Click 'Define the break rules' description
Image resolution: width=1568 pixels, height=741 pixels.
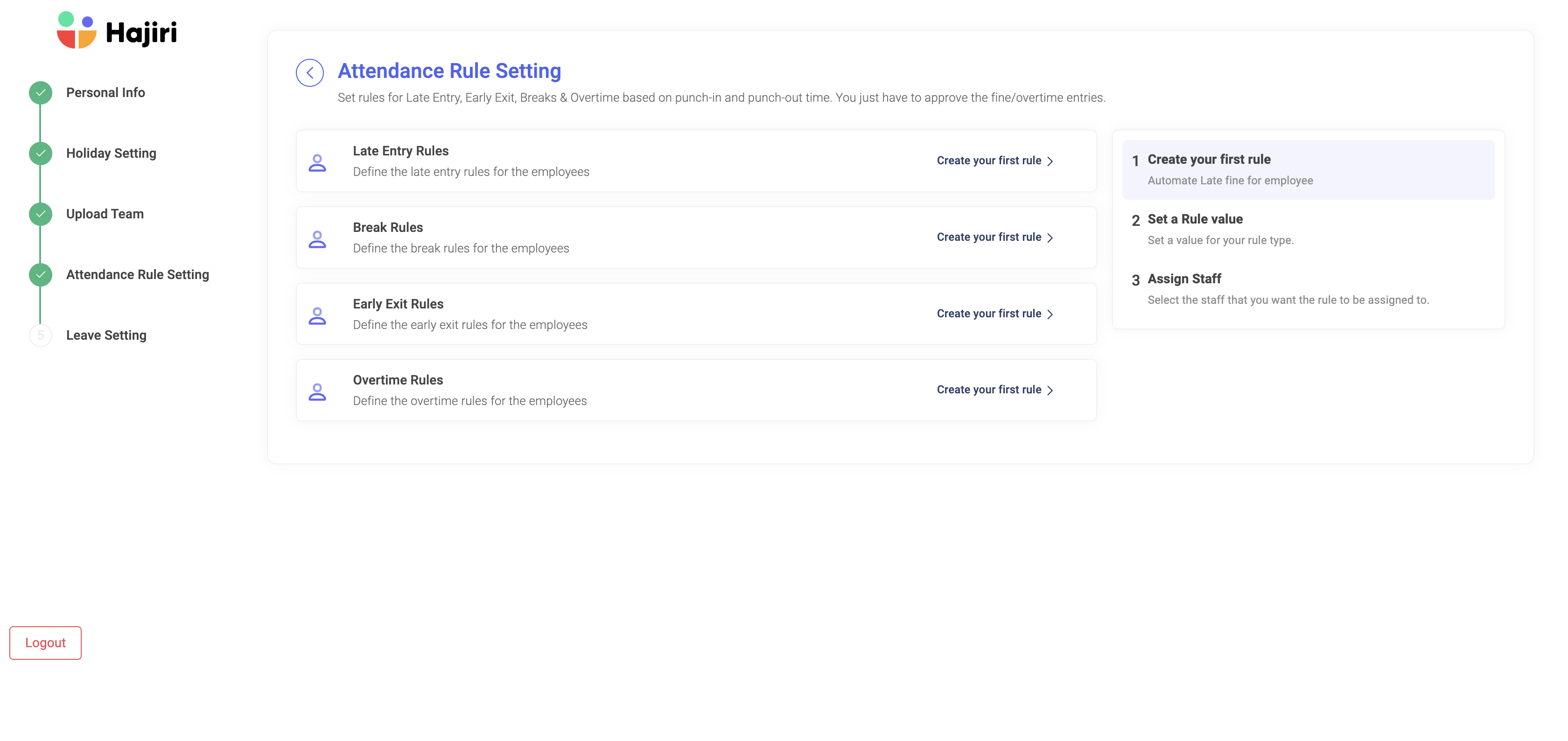(x=461, y=248)
